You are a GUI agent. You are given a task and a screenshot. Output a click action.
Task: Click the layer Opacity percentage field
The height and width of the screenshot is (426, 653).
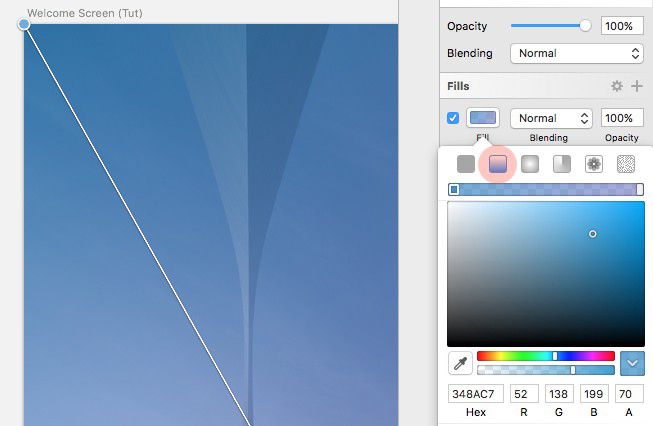pos(622,26)
